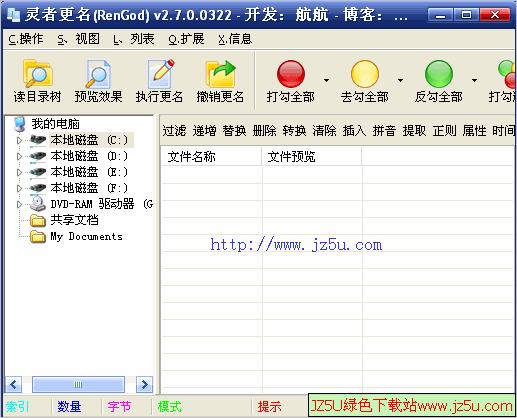The width and height of the screenshot is (517, 418).
Task: Expand the DVD-RAM 驱动器 tree node
Action: tap(19, 204)
